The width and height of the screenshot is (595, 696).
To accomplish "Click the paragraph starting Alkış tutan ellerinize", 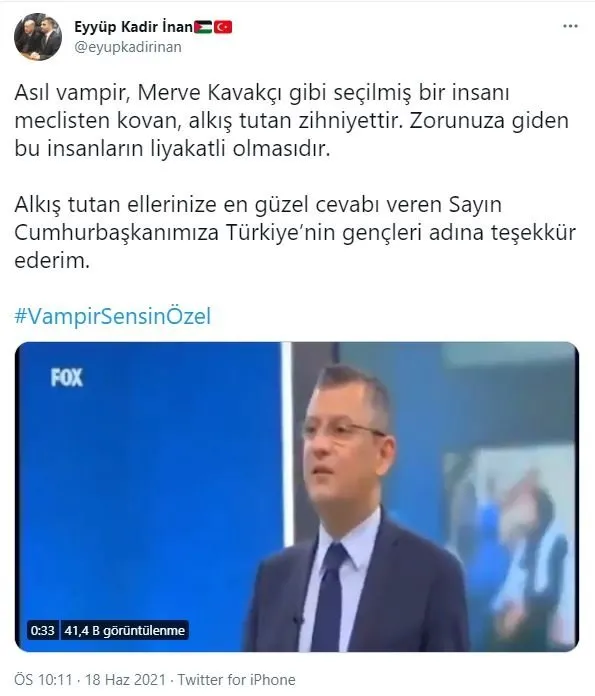I will (x=295, y=233).
